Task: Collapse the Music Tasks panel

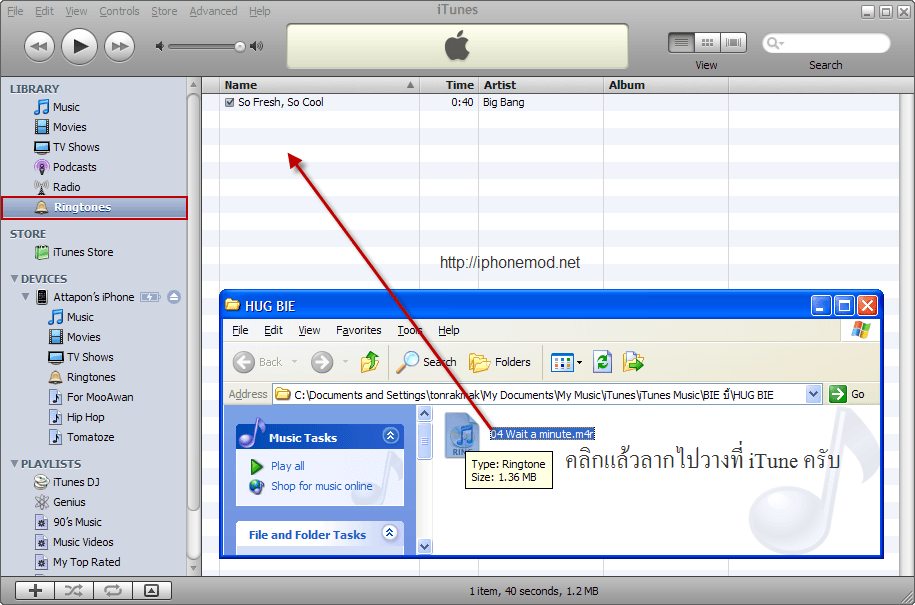Action: coord(390,435)
